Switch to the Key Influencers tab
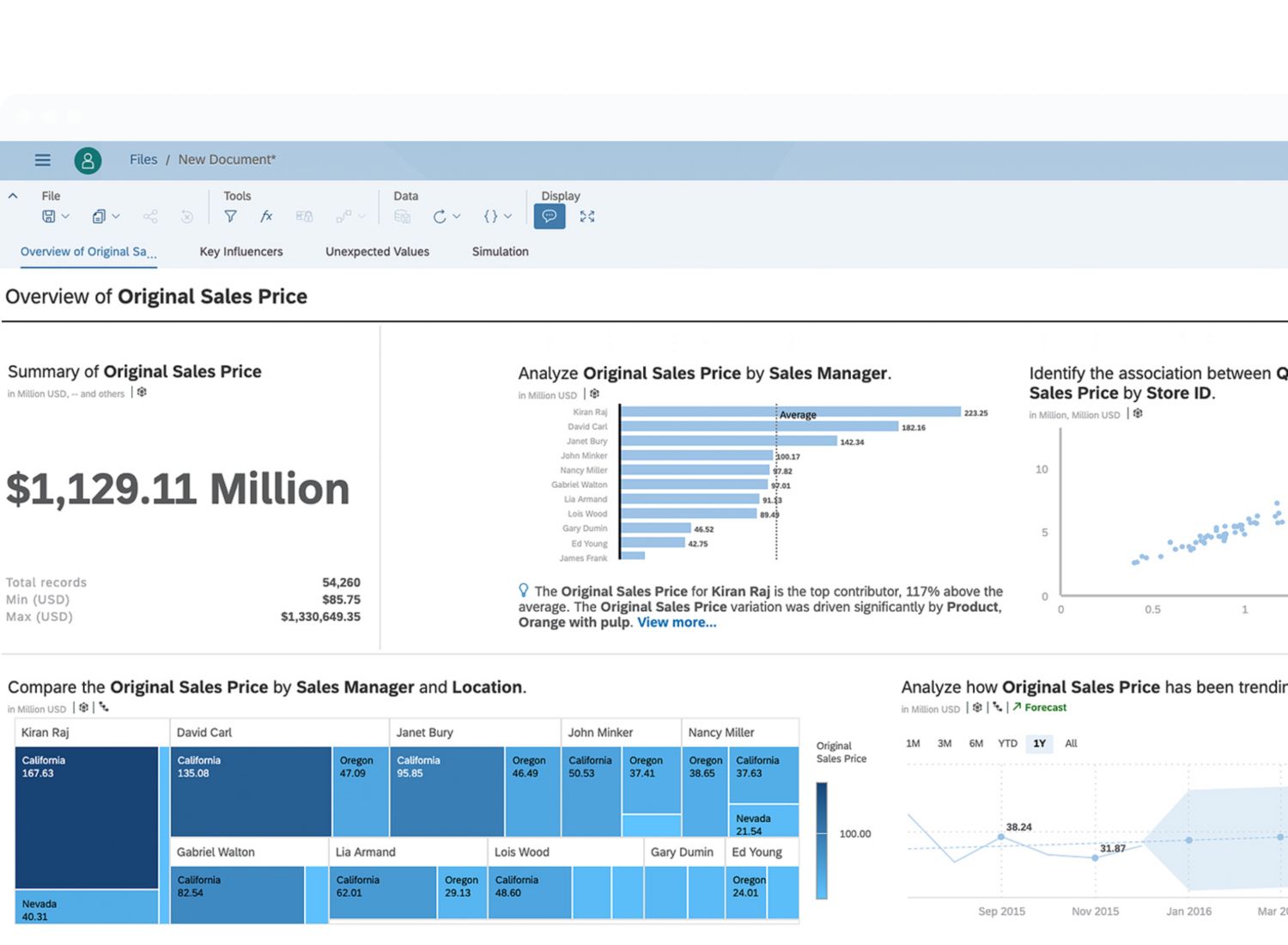Screen dimensions: 1288x945 coord(241,252)
